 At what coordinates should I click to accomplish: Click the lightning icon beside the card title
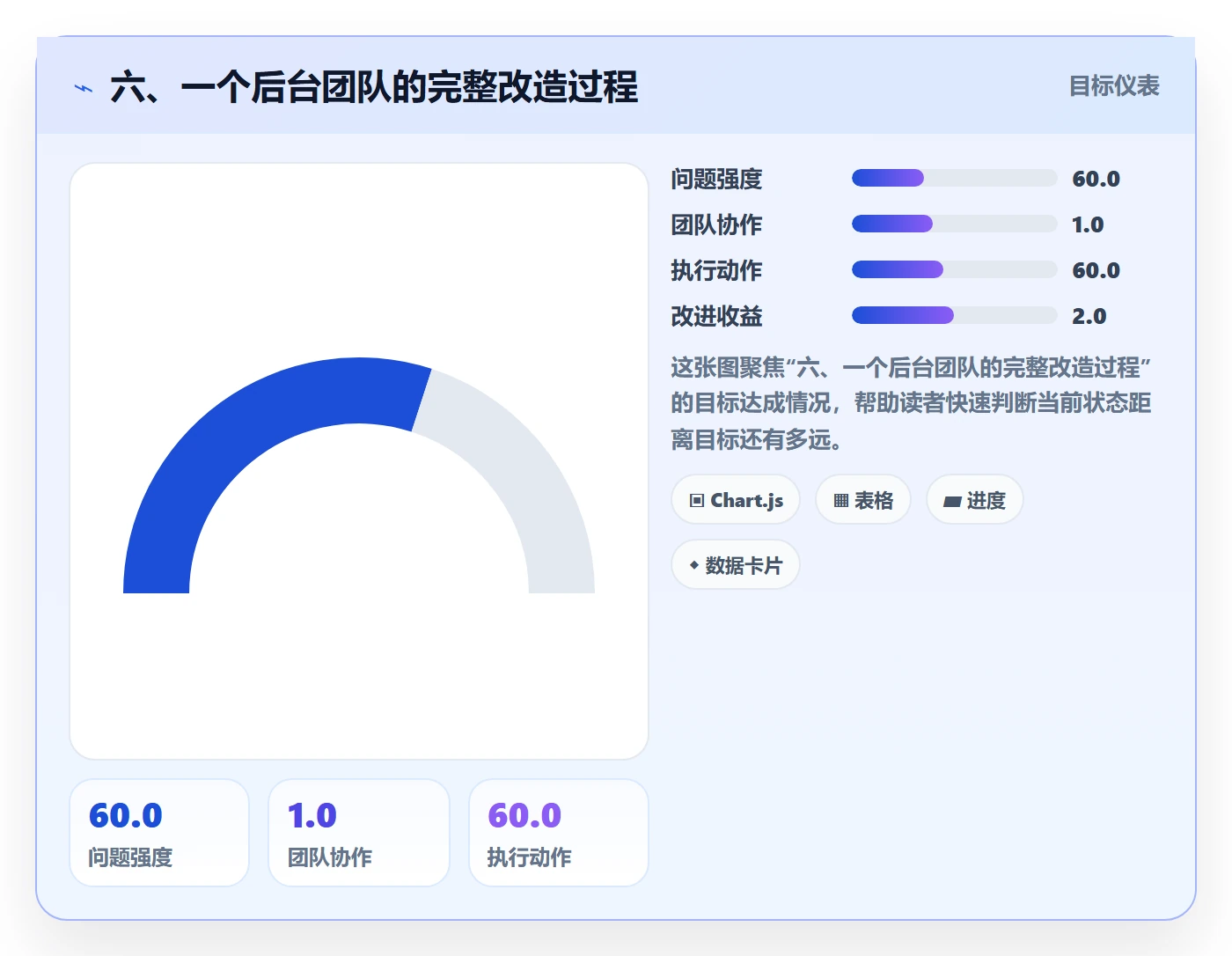coord(84,88)
